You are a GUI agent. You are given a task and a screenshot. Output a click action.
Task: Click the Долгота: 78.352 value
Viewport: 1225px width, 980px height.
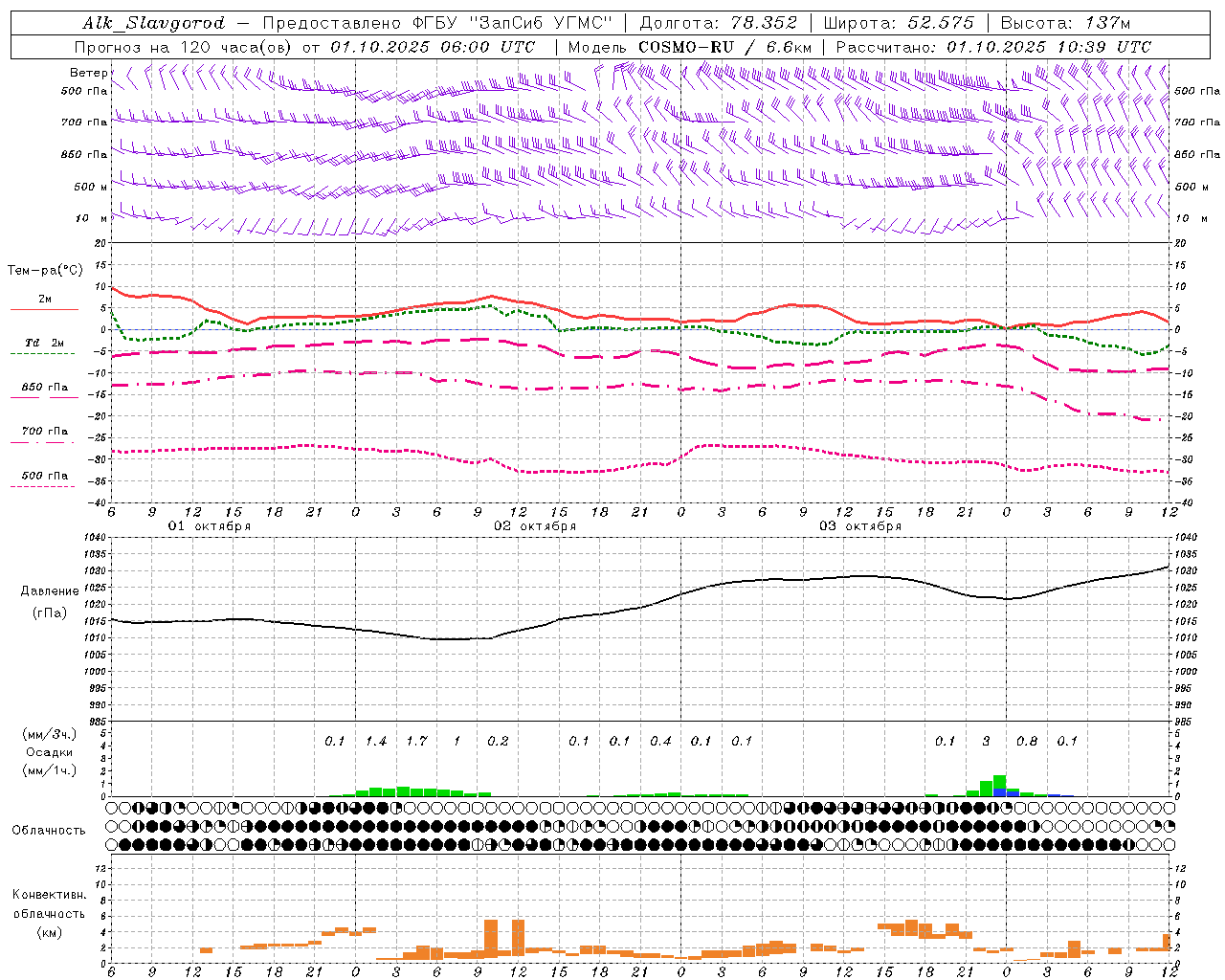point(716,23)
